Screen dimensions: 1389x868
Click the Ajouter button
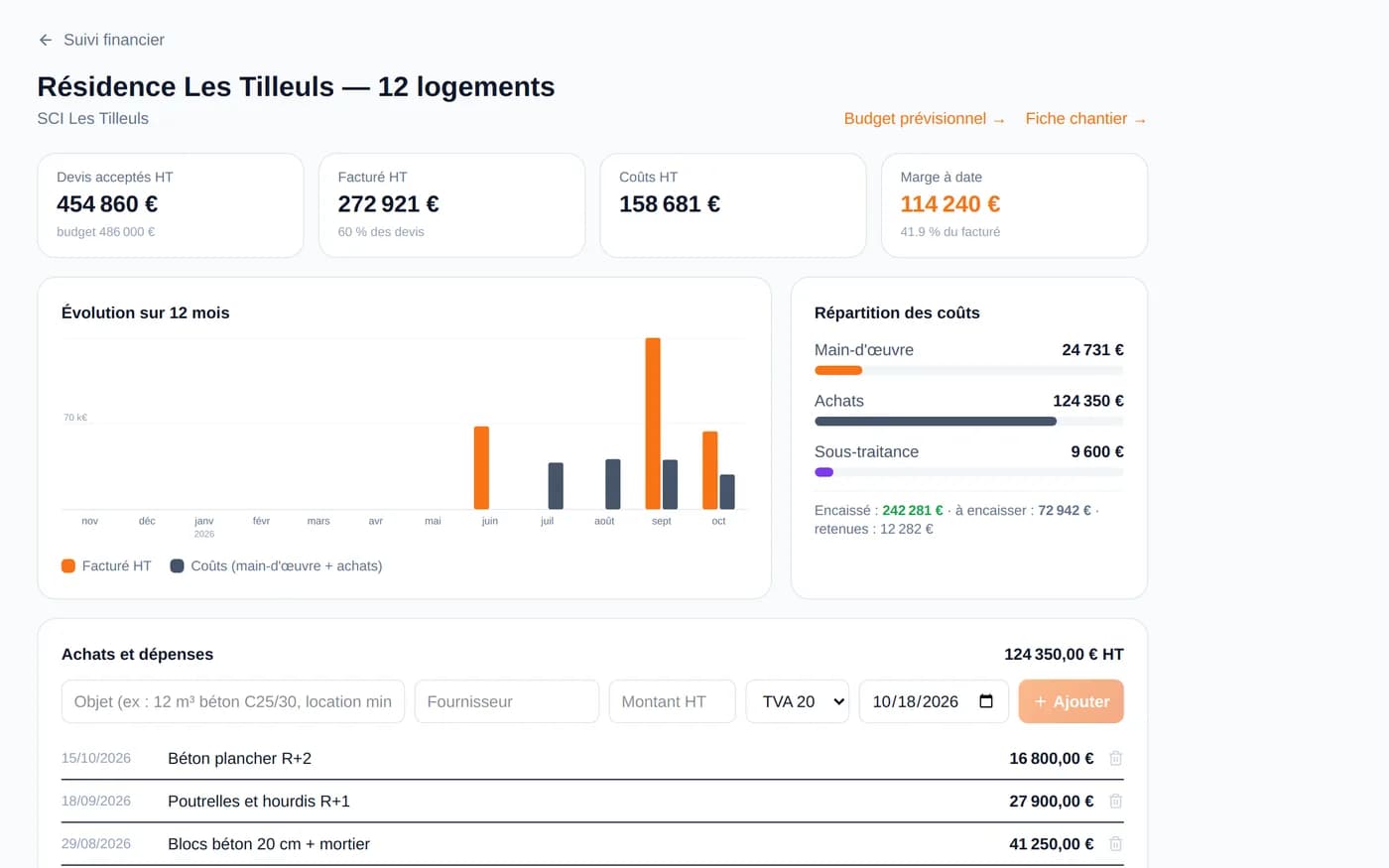1072,701
